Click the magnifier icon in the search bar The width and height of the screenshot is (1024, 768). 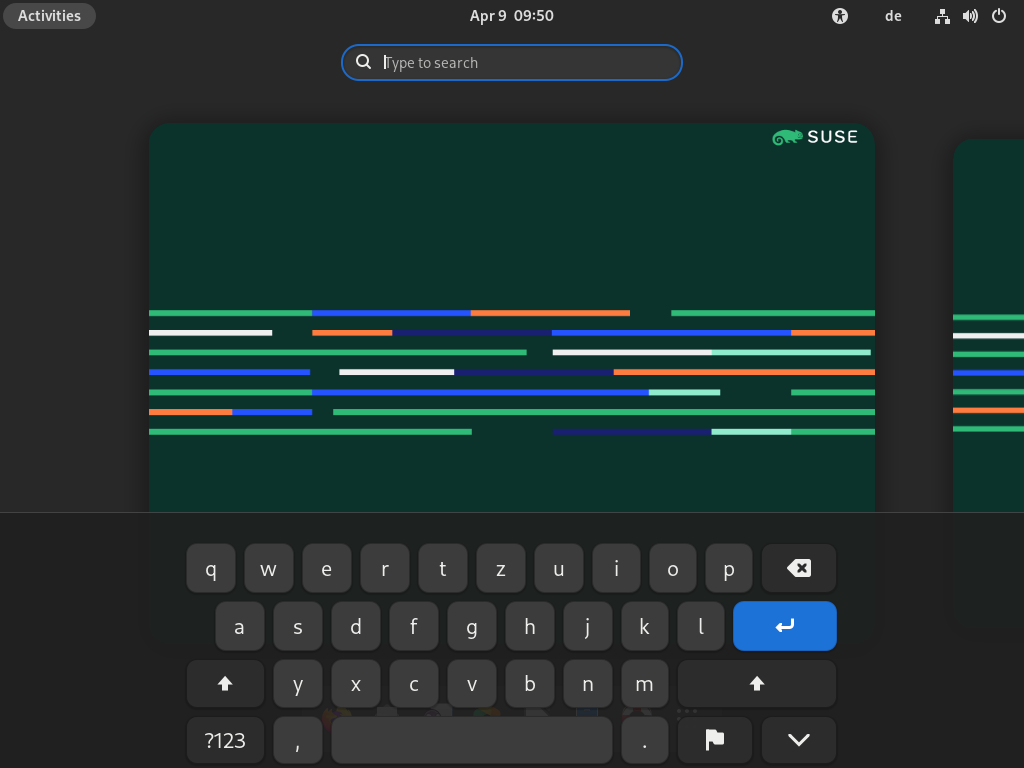363,62
